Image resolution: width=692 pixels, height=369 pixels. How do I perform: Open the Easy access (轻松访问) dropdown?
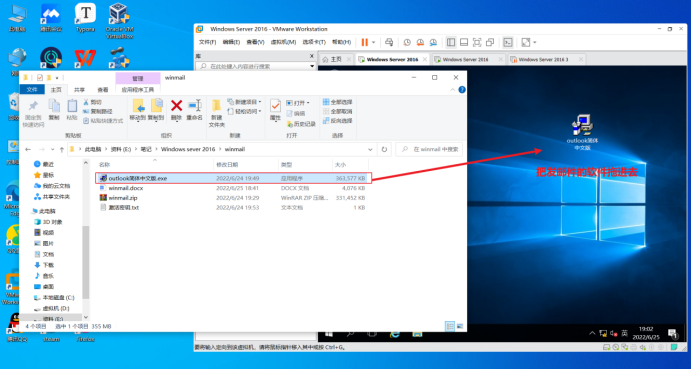(244, 111)
